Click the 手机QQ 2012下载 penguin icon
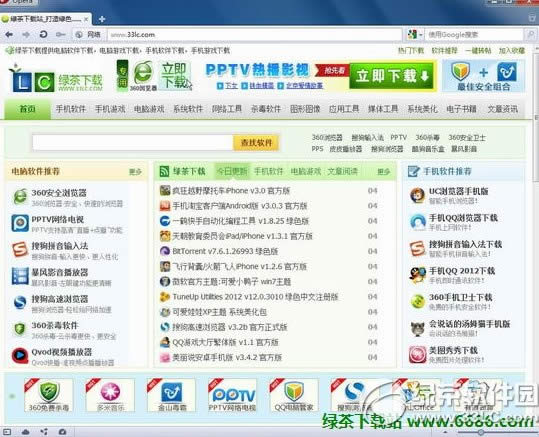 (x=417, y=275)
